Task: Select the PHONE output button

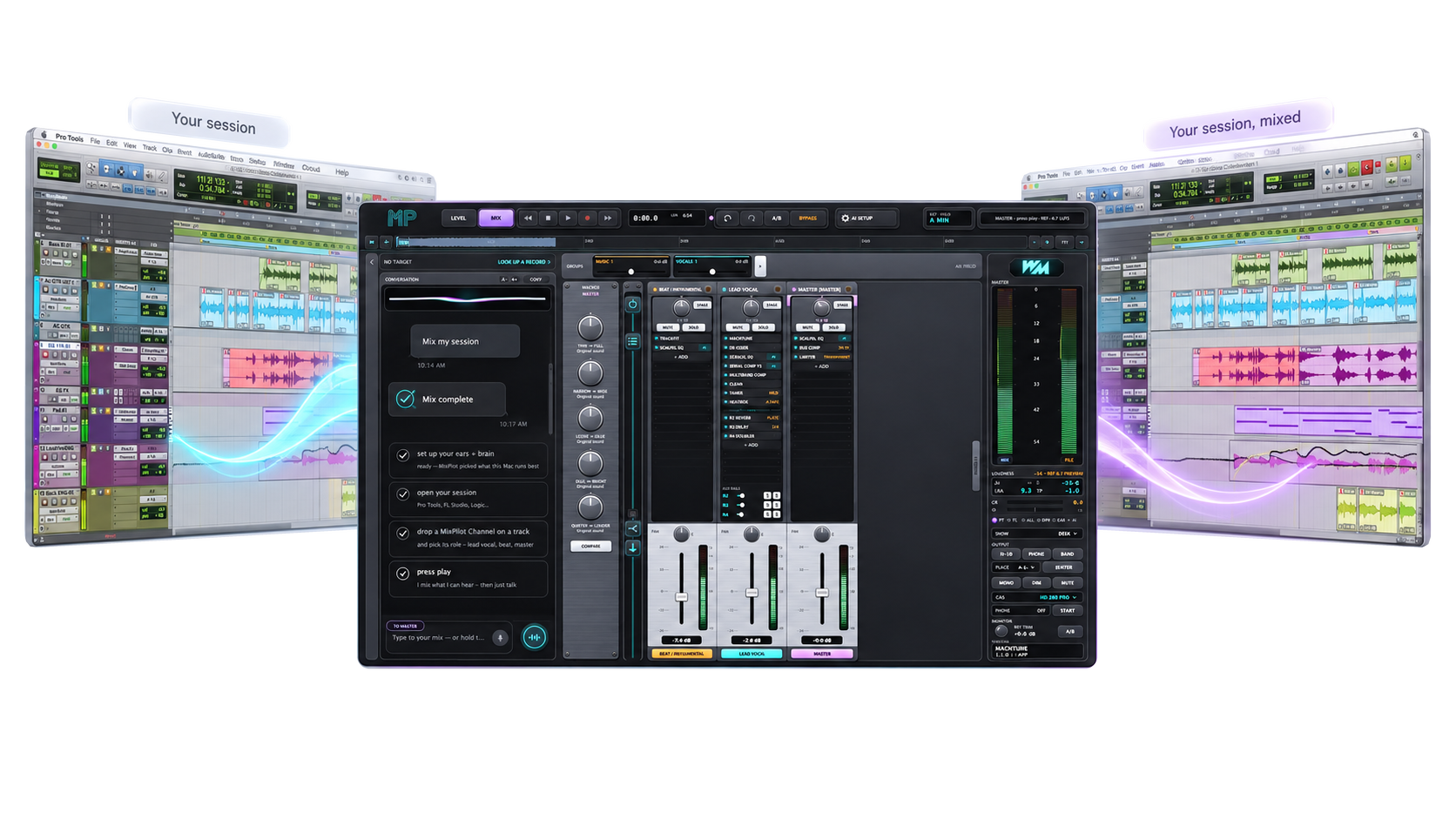Action: point(1036,554)
